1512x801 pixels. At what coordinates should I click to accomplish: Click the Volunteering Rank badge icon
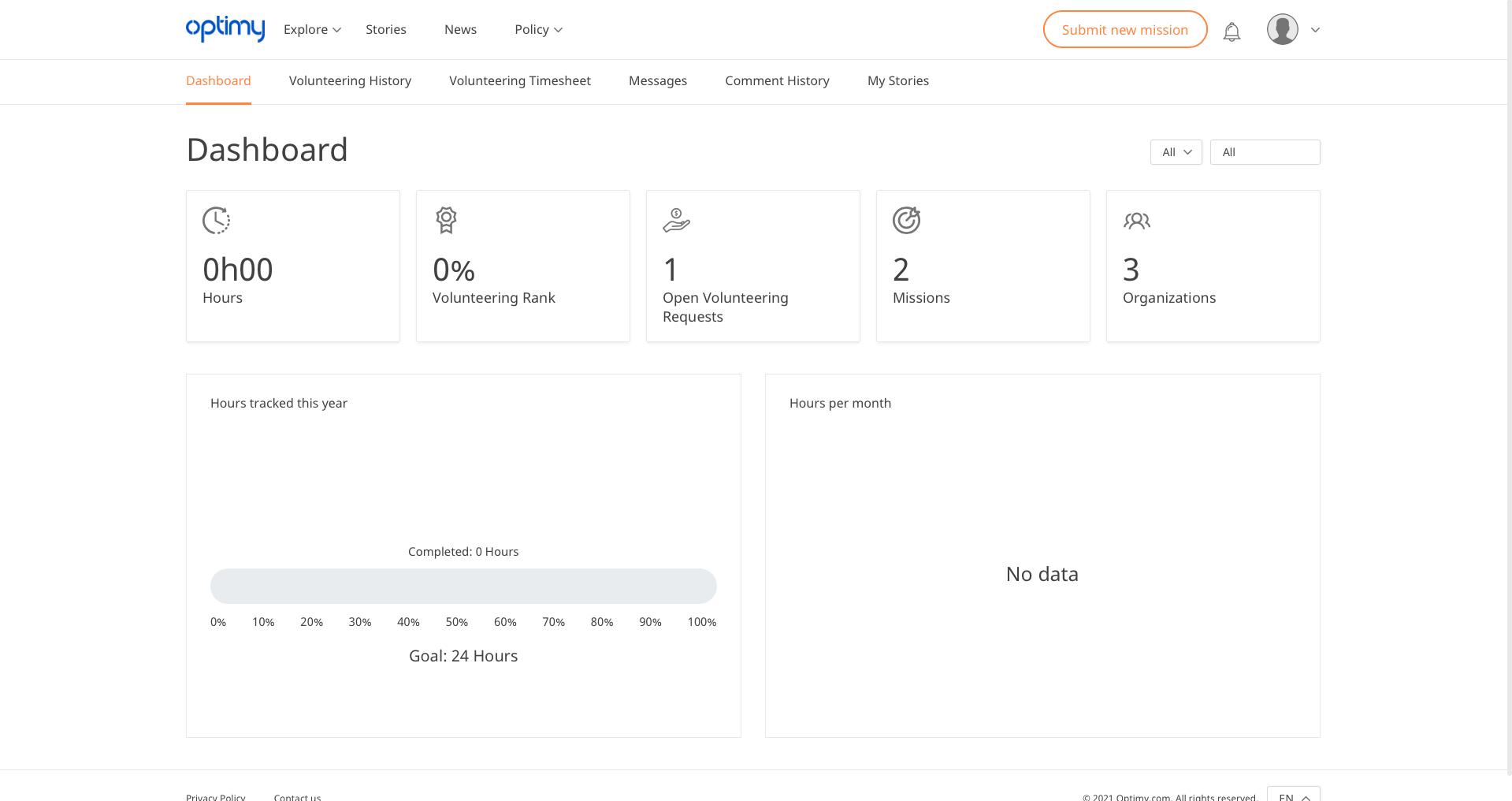pos(446,220)
